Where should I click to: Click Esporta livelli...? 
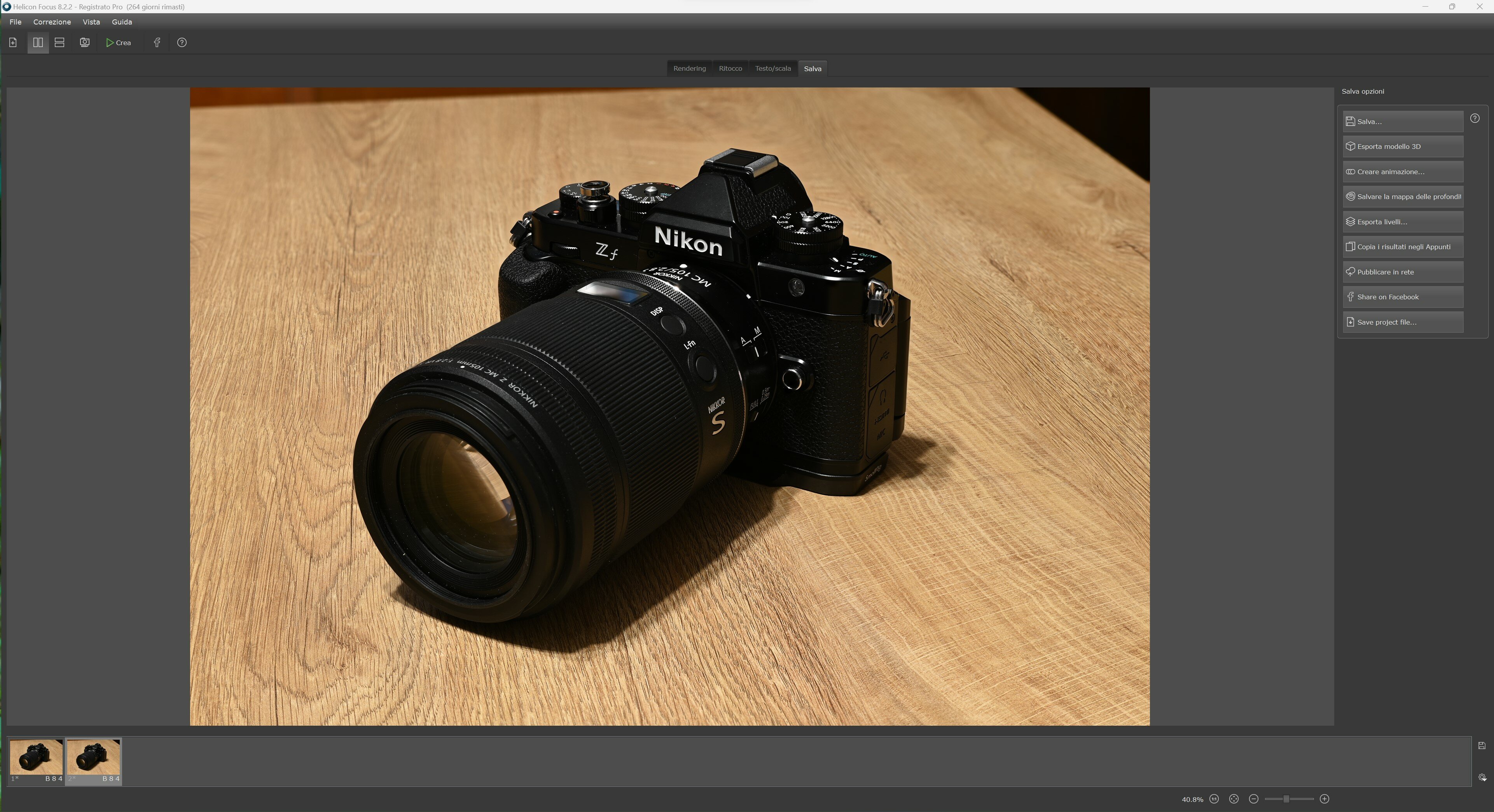(1402, 222)
